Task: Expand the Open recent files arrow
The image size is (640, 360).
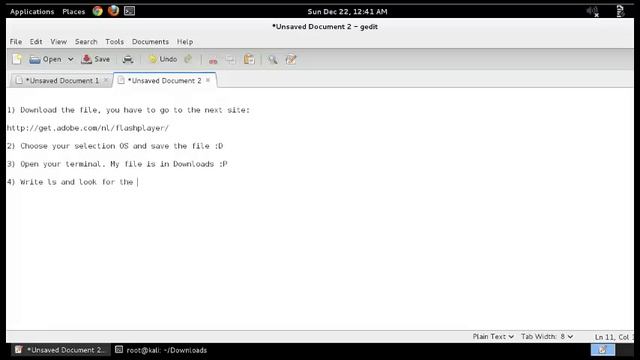Action: coord(71,60)
